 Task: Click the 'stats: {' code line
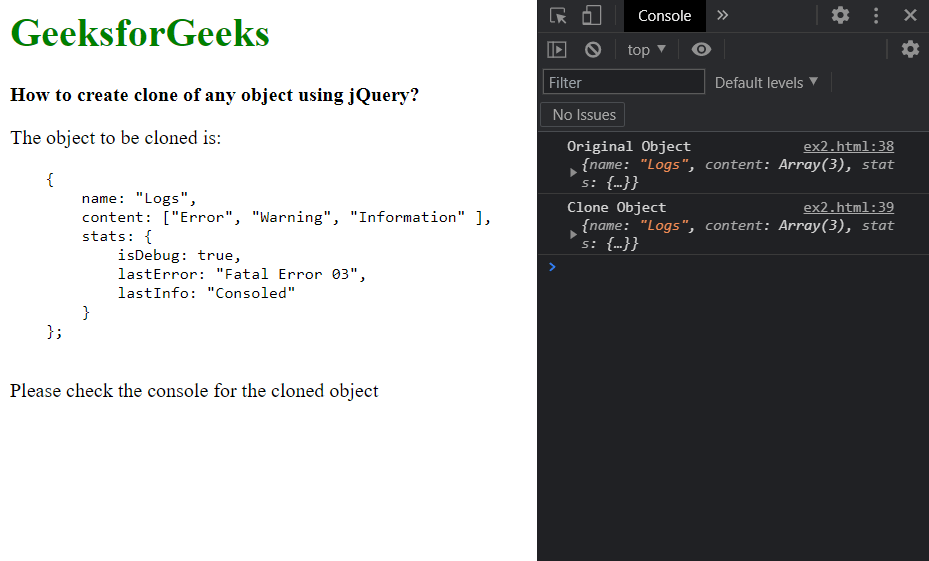(x=117, y=236)
